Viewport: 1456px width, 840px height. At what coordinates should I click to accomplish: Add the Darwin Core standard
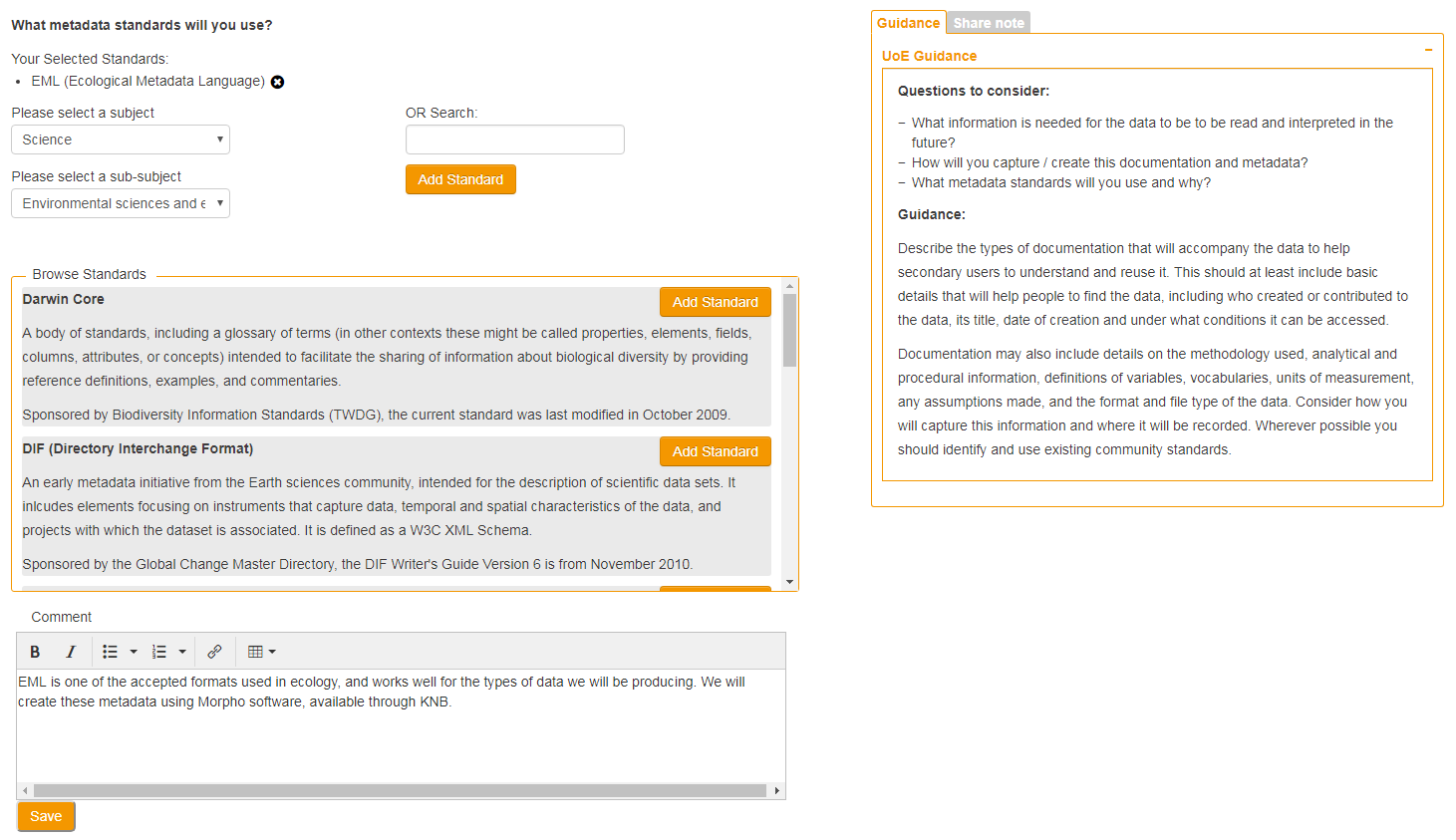coord(715,302)
